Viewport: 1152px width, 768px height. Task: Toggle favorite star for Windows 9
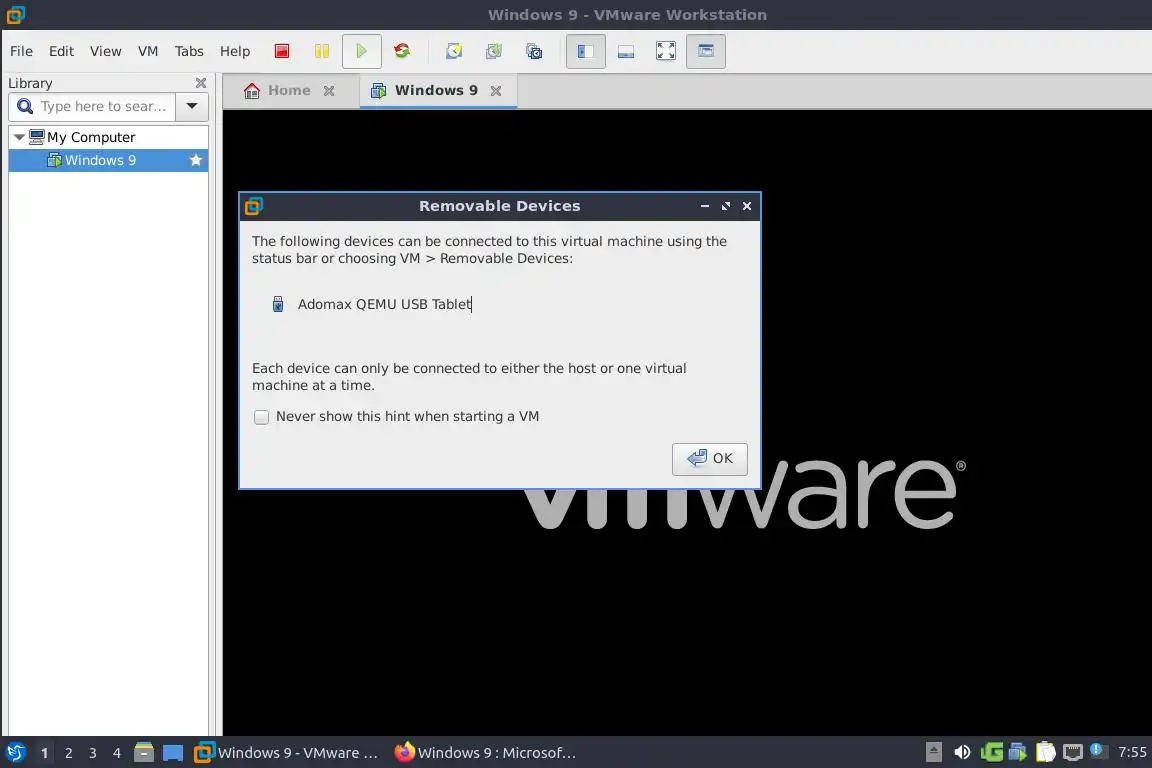click(x=195, y=160)
